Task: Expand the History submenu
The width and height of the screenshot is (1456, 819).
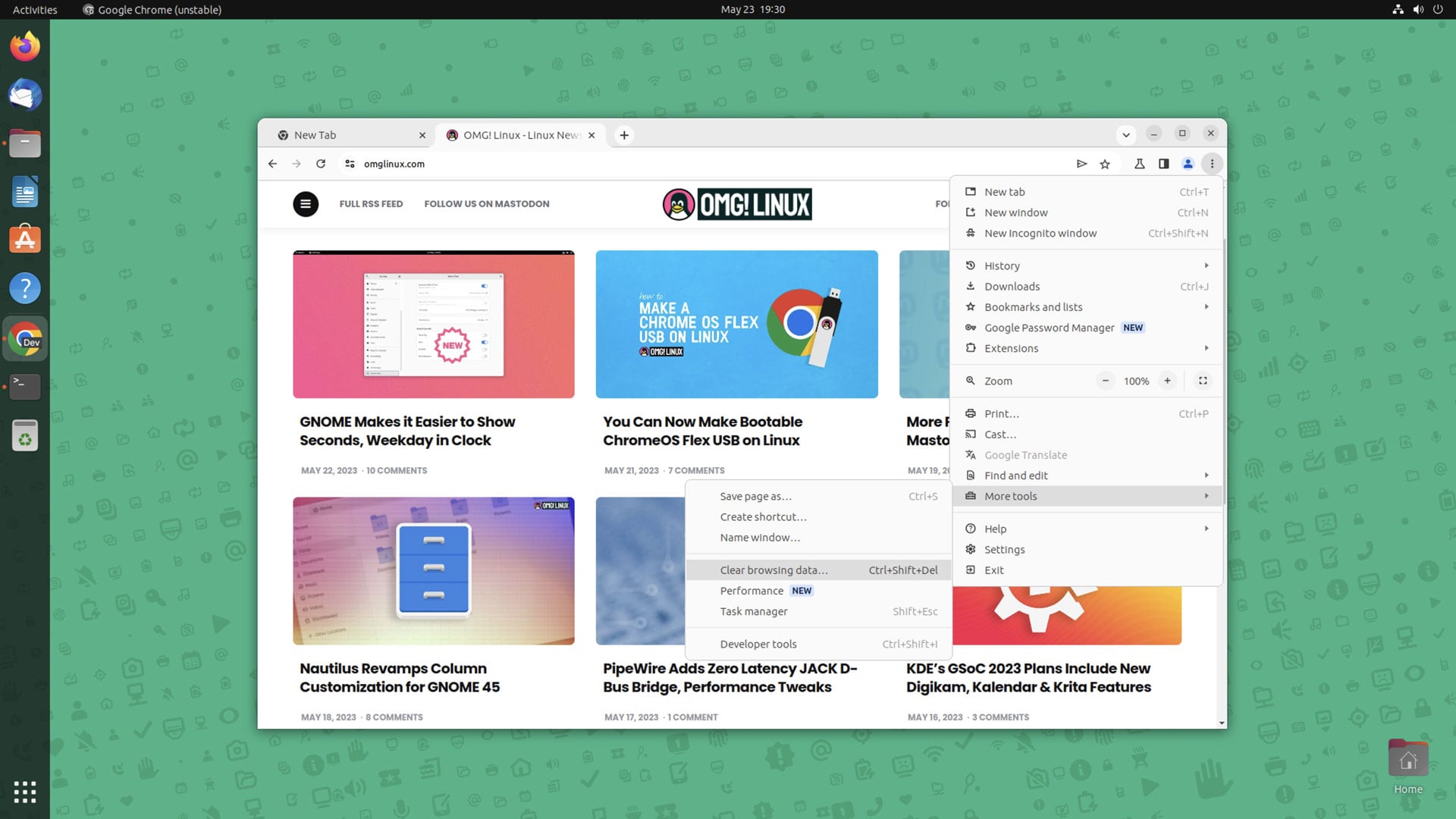Action: (1087, 265)
